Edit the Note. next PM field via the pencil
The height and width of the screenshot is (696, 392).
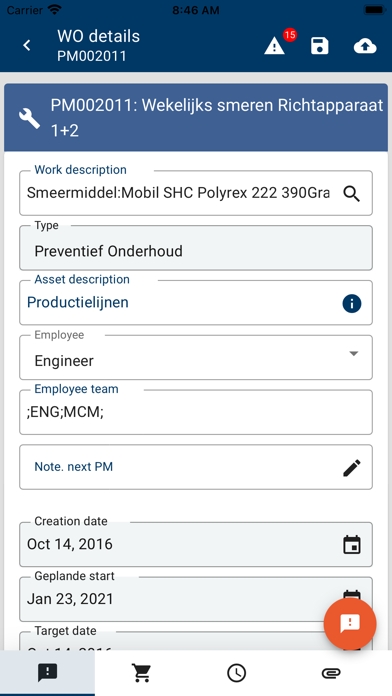point(352,468)
